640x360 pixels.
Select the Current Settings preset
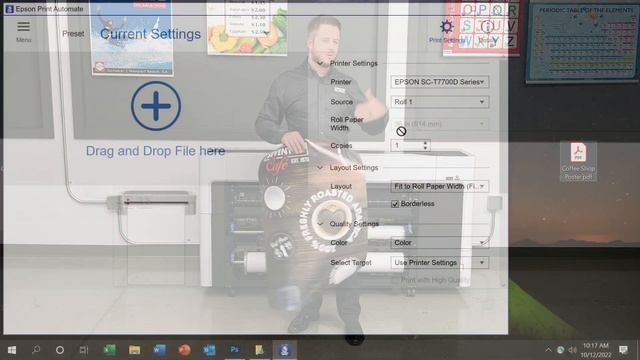point(150,34)
